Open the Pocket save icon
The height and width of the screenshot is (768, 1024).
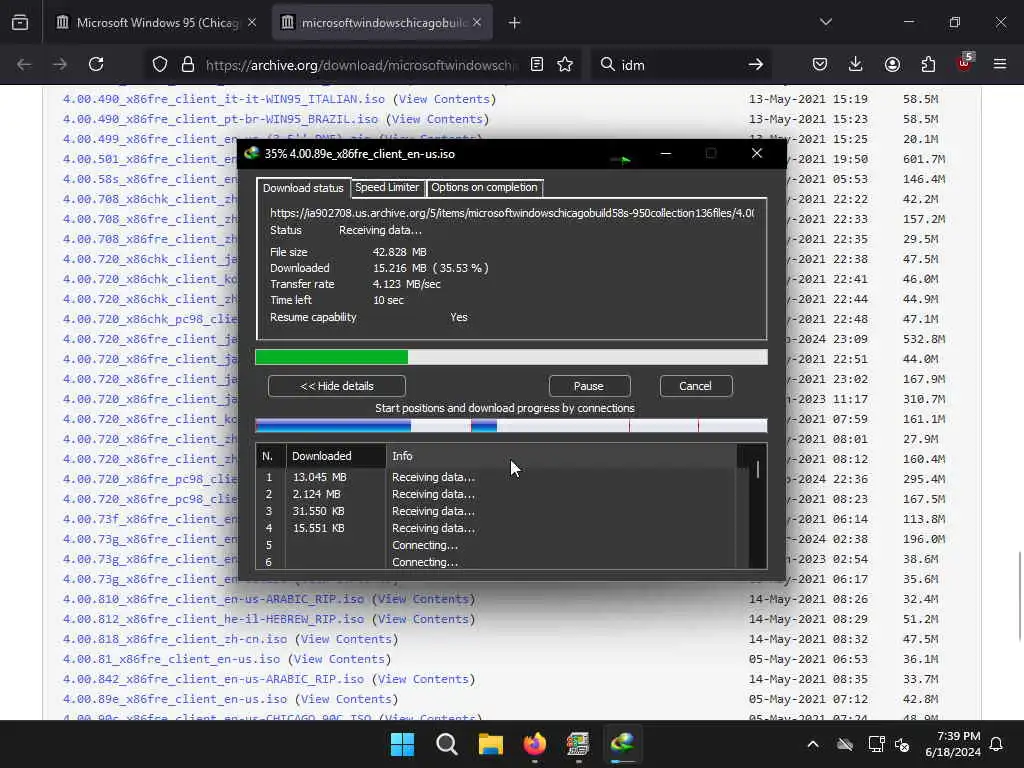(820, 64)
